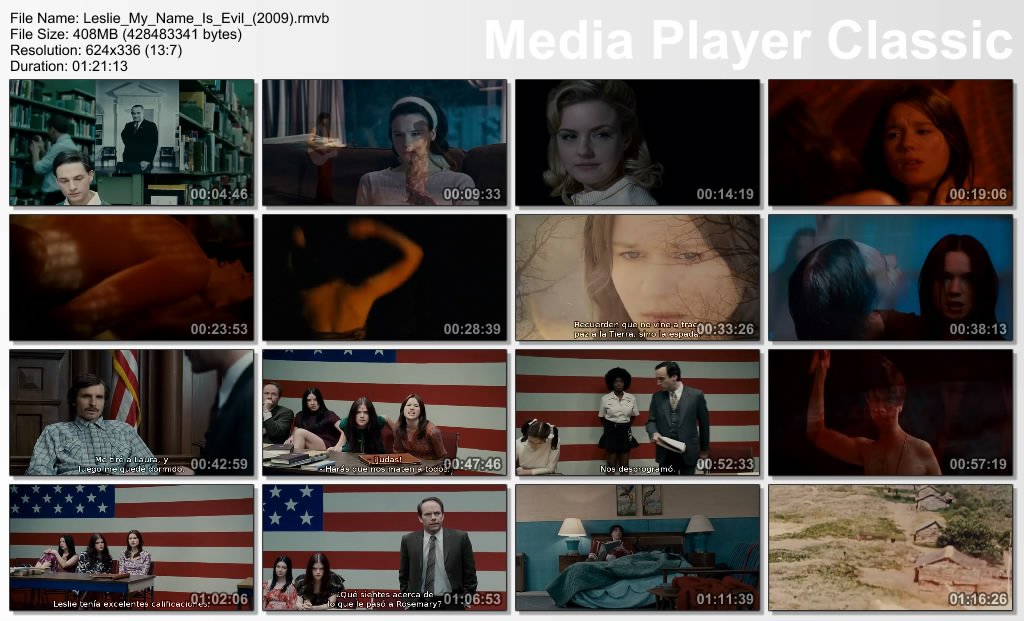Open the thumbnail at 01:06:53

[385, 547]
